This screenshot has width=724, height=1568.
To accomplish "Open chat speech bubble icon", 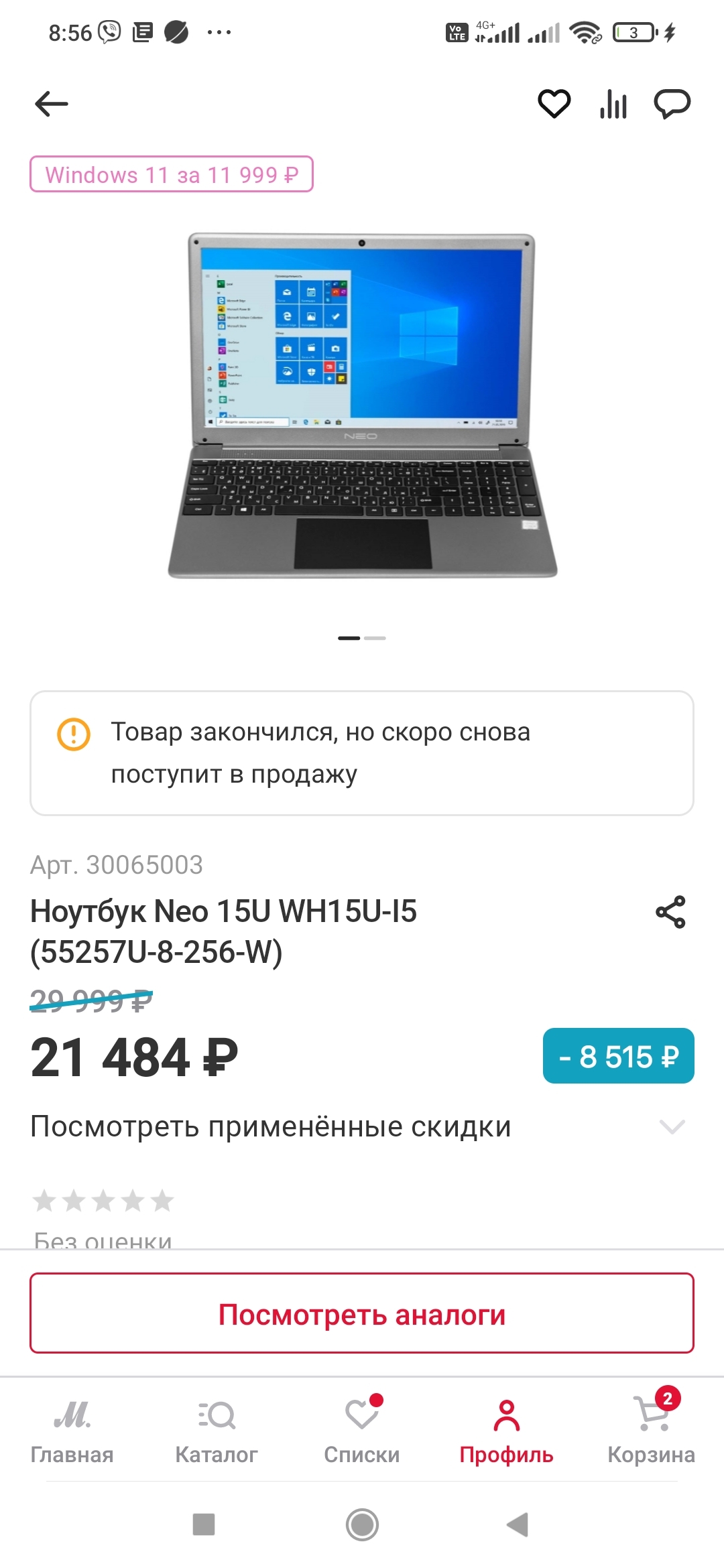I will [x=672, y=104].
